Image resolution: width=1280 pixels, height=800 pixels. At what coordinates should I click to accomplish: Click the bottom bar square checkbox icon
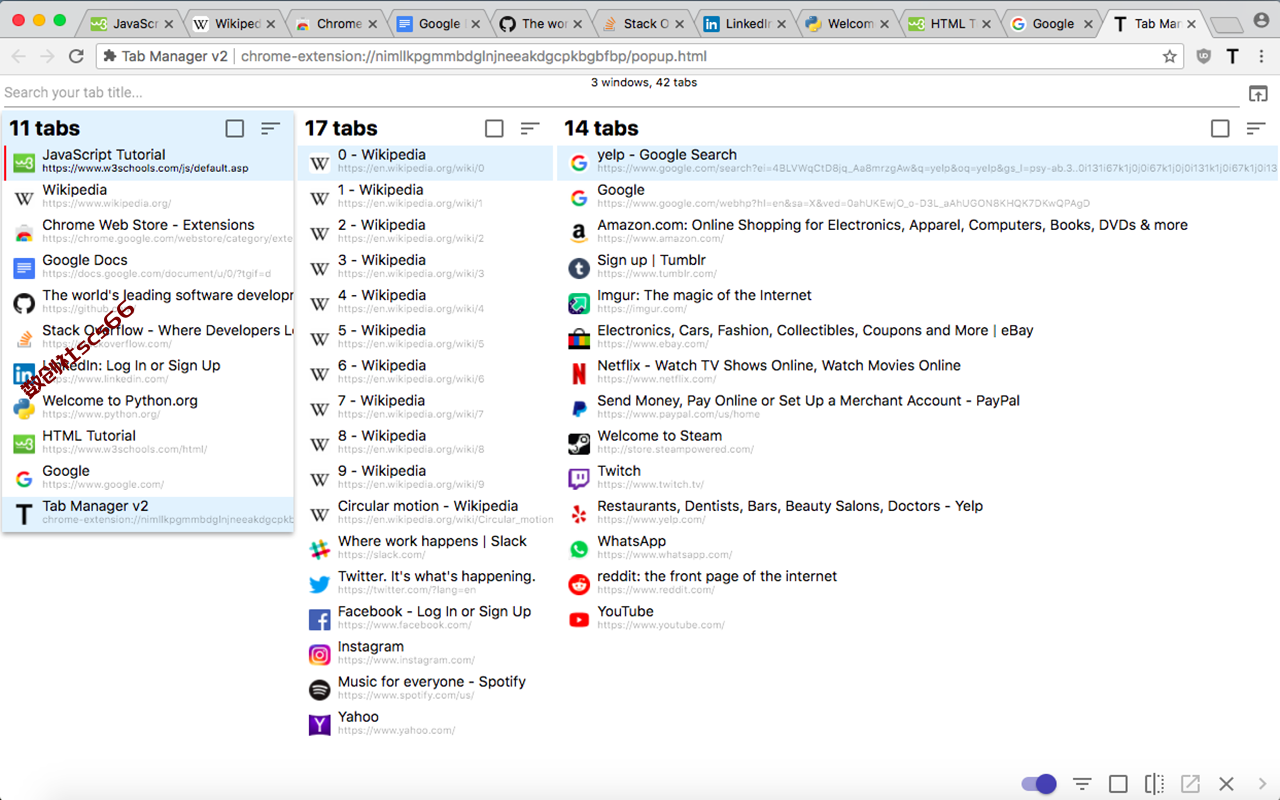tap(1118, 784)
